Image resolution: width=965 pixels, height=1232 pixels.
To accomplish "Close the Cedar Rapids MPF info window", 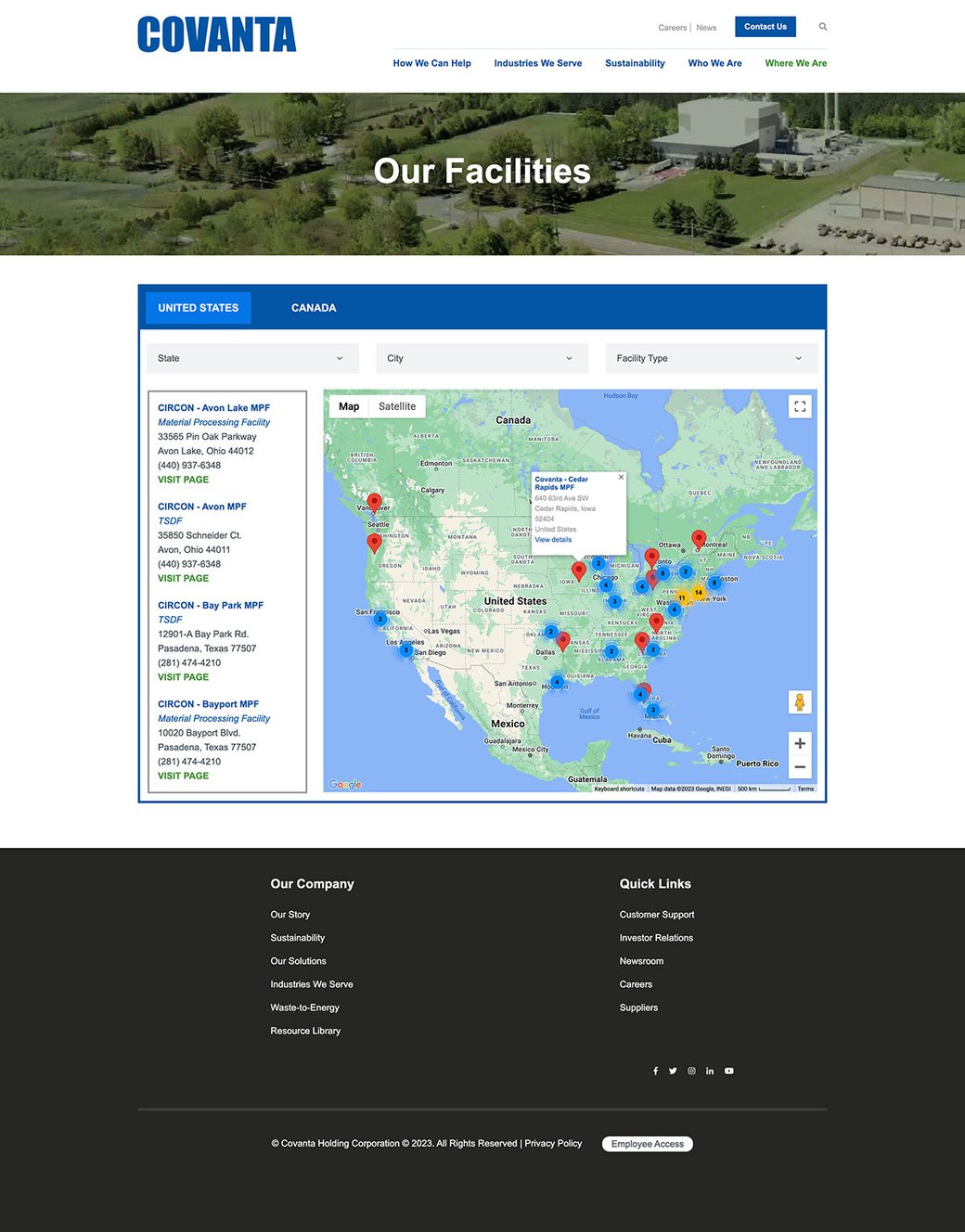I will (621, 477).
